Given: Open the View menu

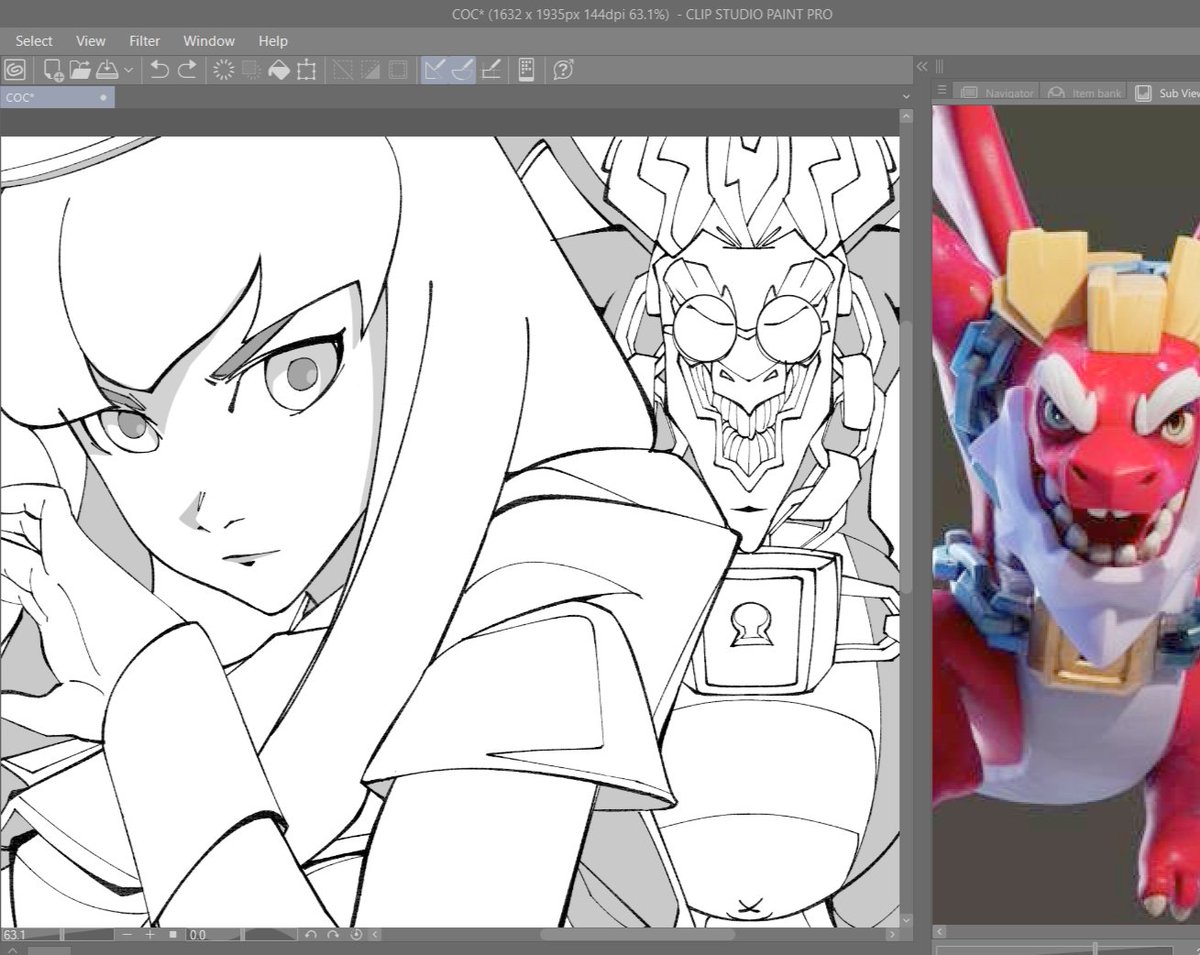Looking at the screenshot, I should [91, 41].
